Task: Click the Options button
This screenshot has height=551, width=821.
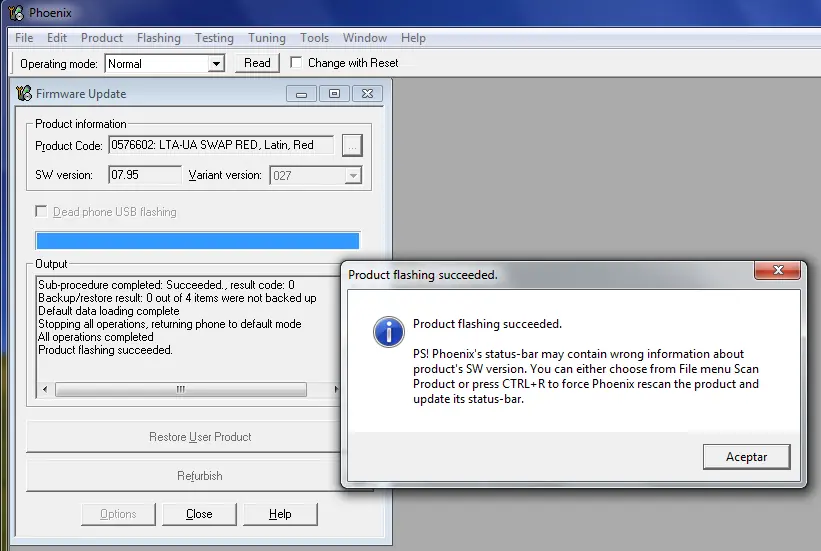Action: tap(118, 514)
